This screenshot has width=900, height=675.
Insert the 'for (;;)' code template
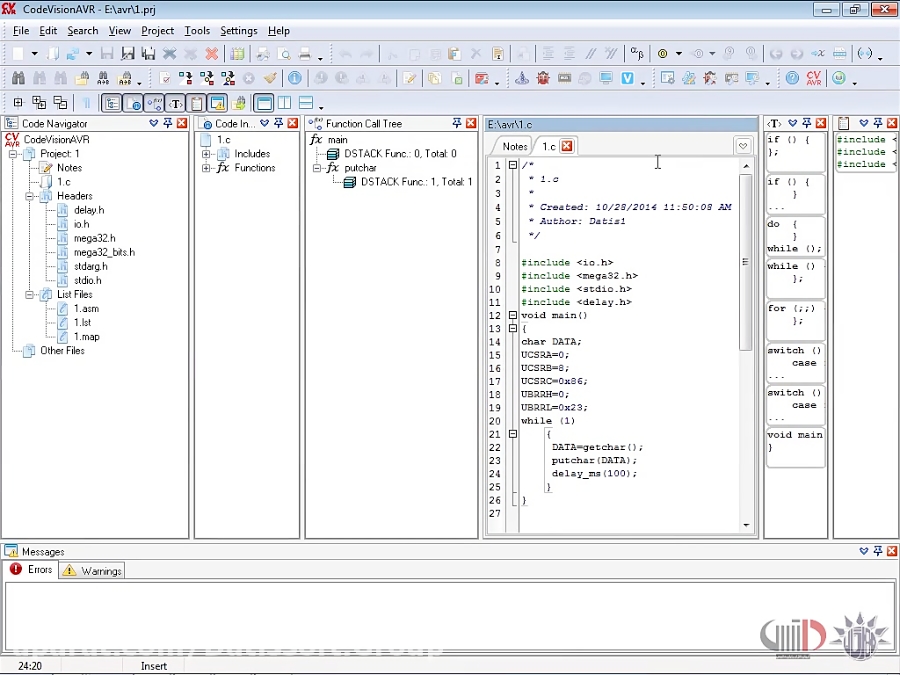[796, 320]
